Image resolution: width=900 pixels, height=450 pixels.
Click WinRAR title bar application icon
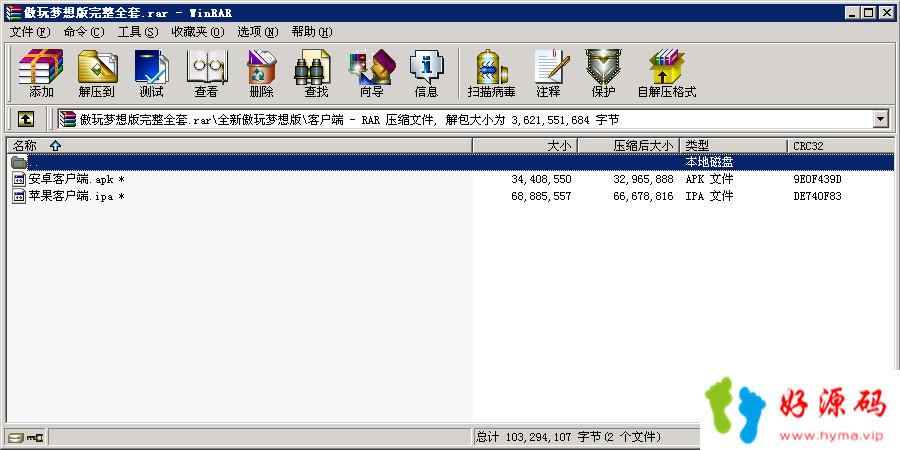[x=12, y=13]
